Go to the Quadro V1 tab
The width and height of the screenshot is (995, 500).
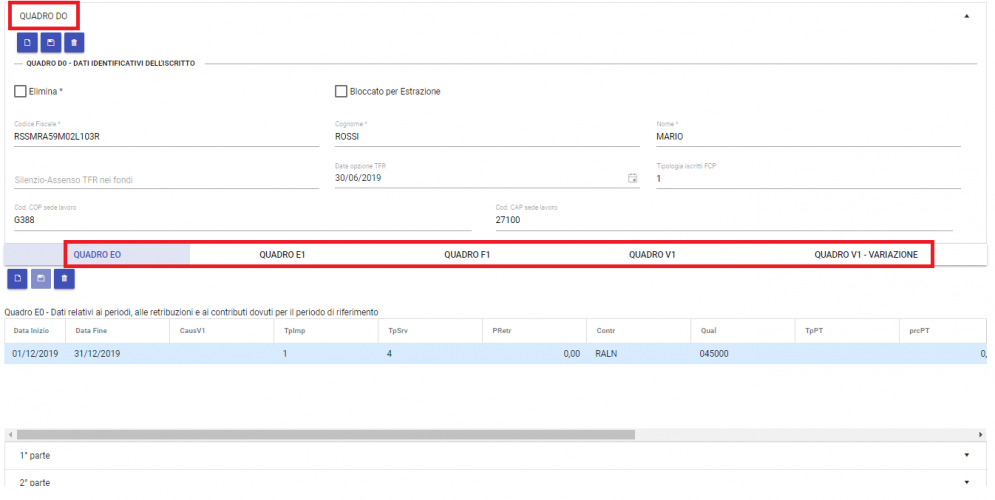coord(652,254)
